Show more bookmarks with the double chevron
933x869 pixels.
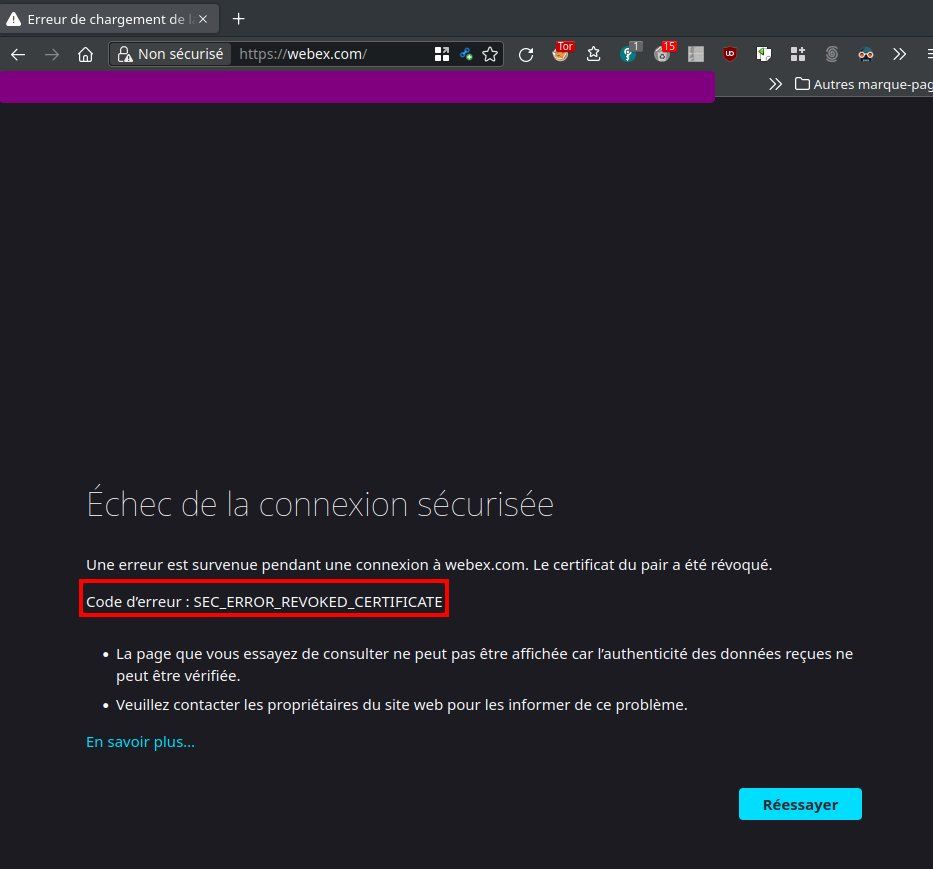click(775, 85)
